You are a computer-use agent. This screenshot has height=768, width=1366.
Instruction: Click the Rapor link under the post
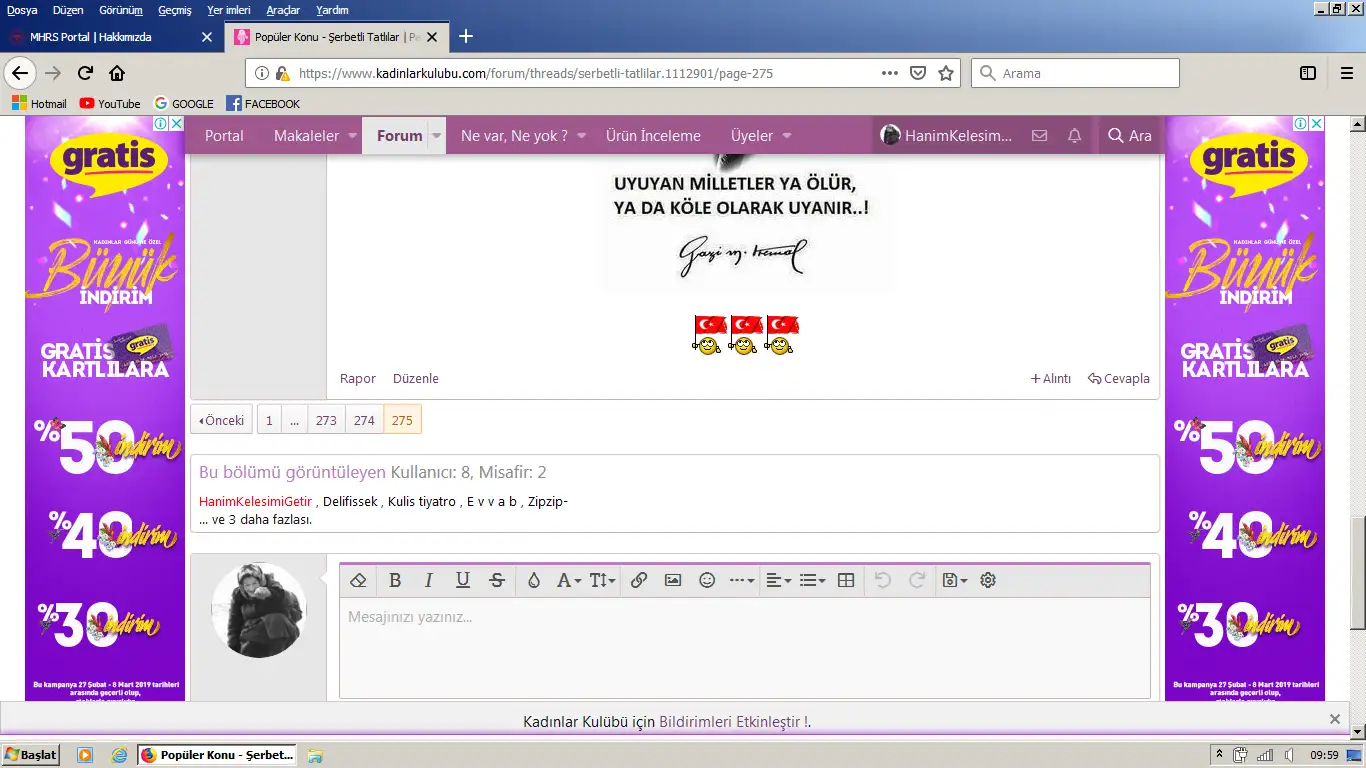358,379
